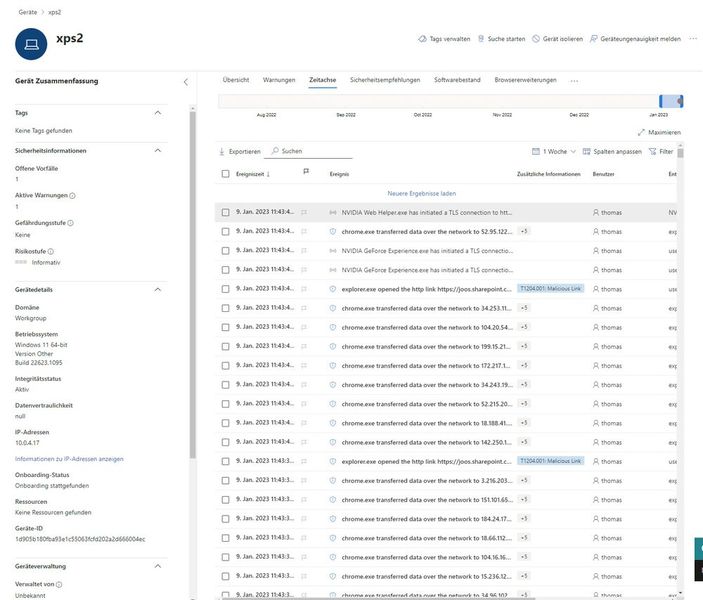Switch to the Warnungen tab
This screenshot has width=703, height=600.
pyautogui.click(x=279, y=79)
